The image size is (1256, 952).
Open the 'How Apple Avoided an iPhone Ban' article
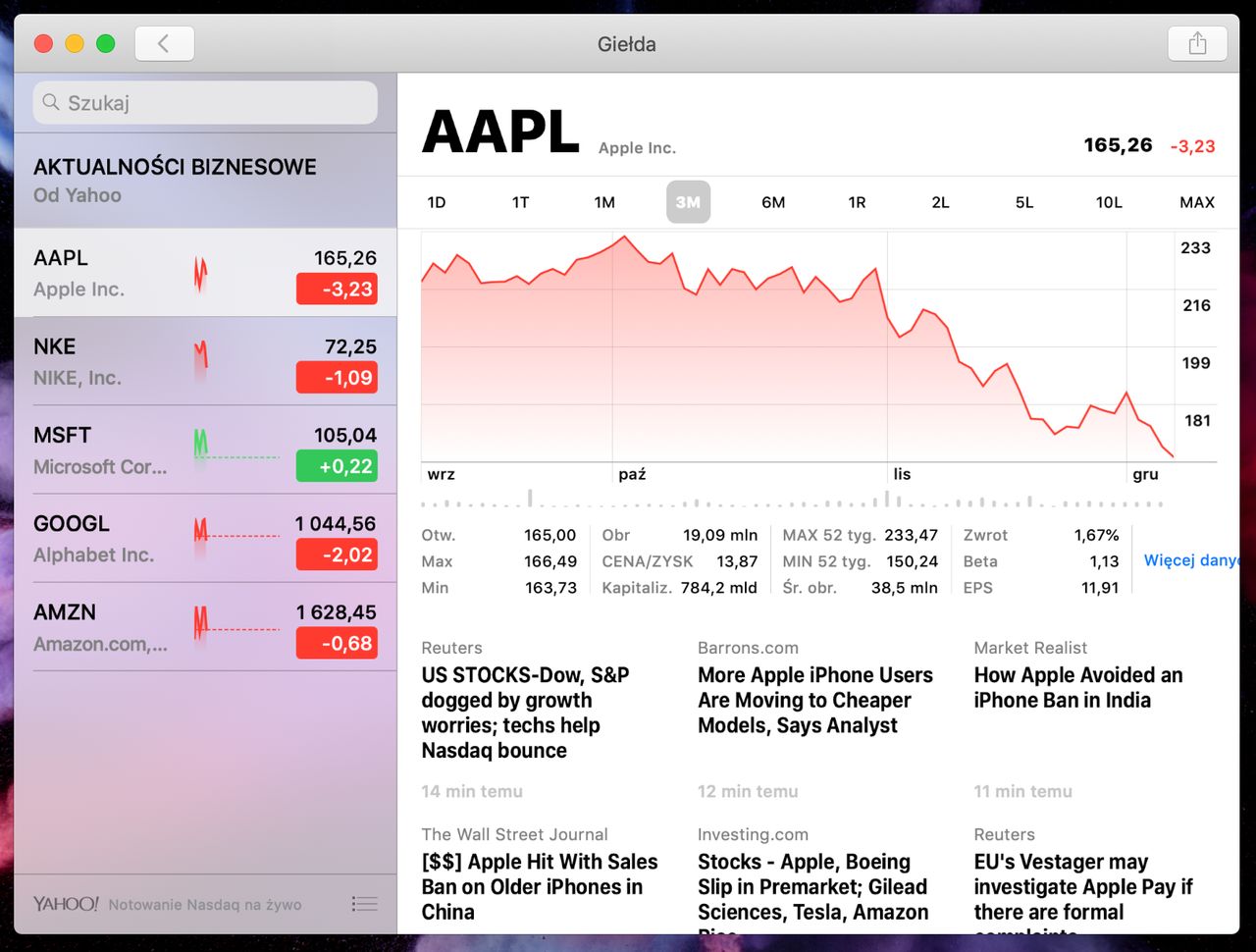[1078, 687]
